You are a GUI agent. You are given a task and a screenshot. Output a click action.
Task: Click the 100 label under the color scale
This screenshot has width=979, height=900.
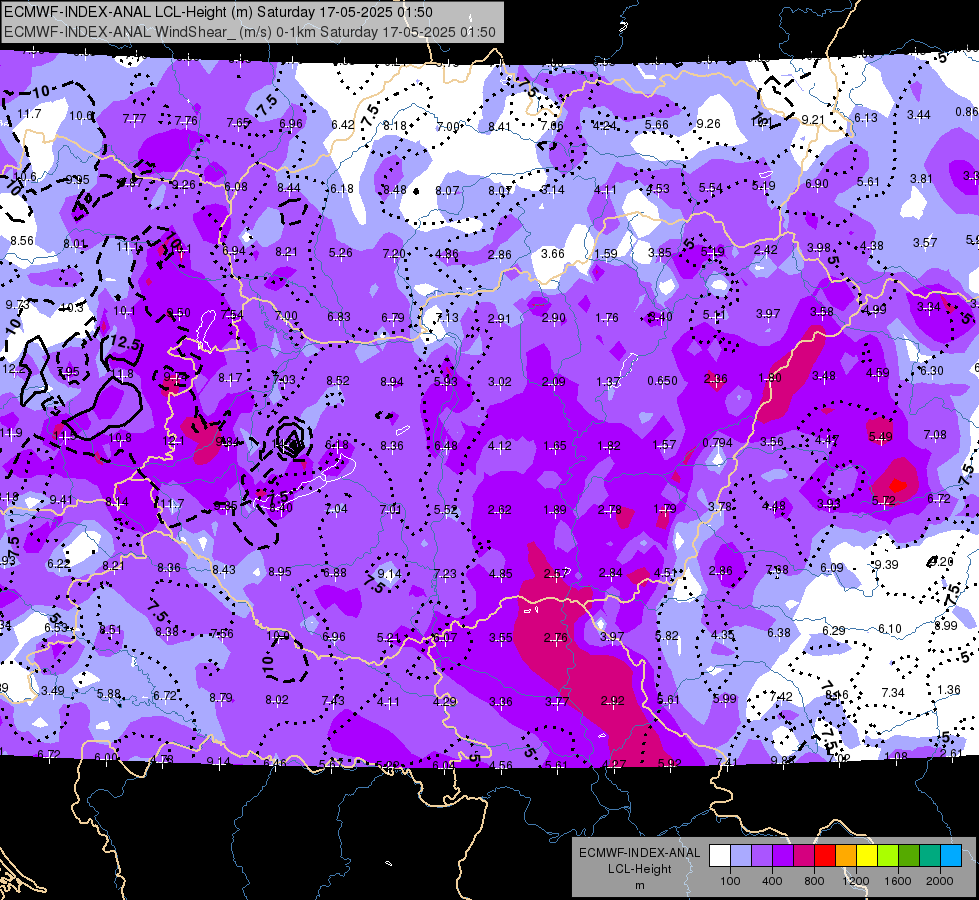[x=730, y=881]
